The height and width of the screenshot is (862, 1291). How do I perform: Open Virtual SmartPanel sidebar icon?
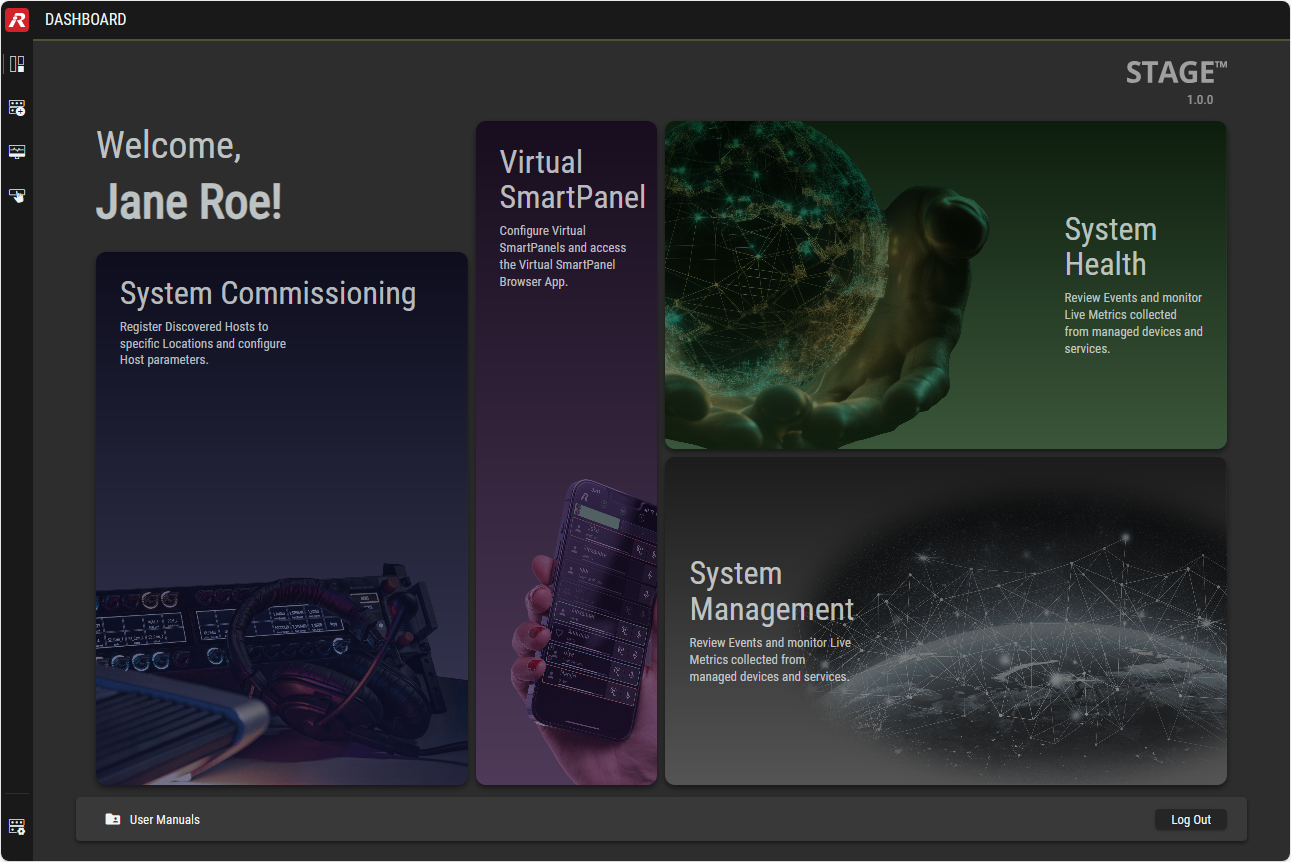coord(17,195)
